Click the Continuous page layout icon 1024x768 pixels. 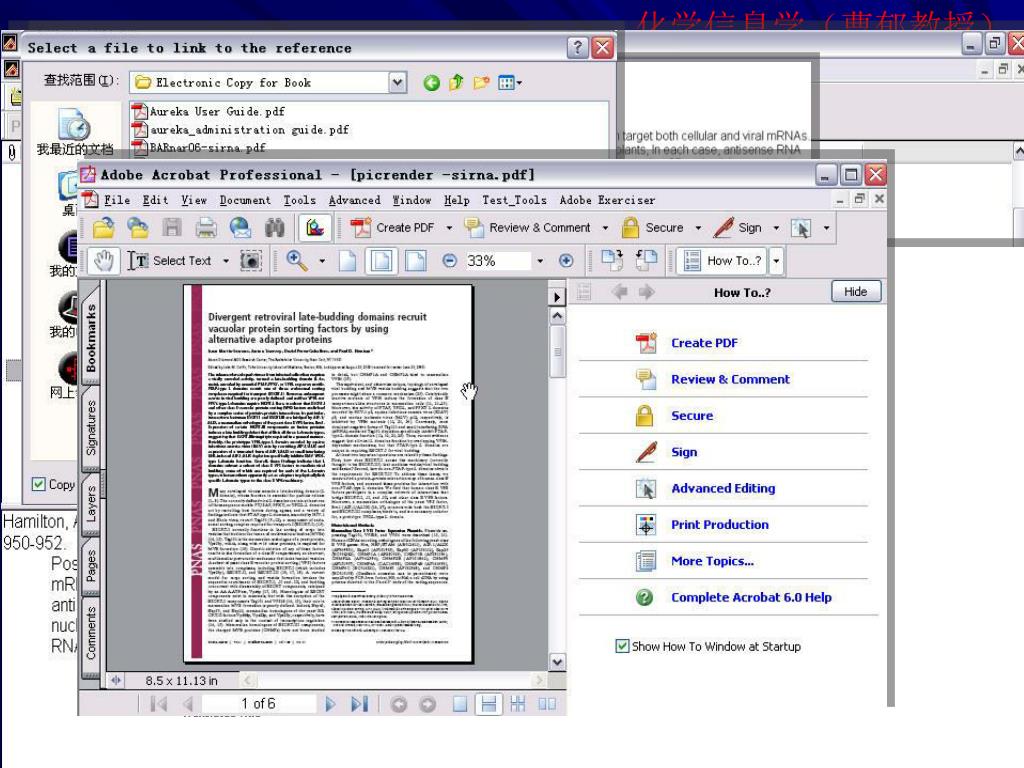pyautogui.click(x=488, y=703)
